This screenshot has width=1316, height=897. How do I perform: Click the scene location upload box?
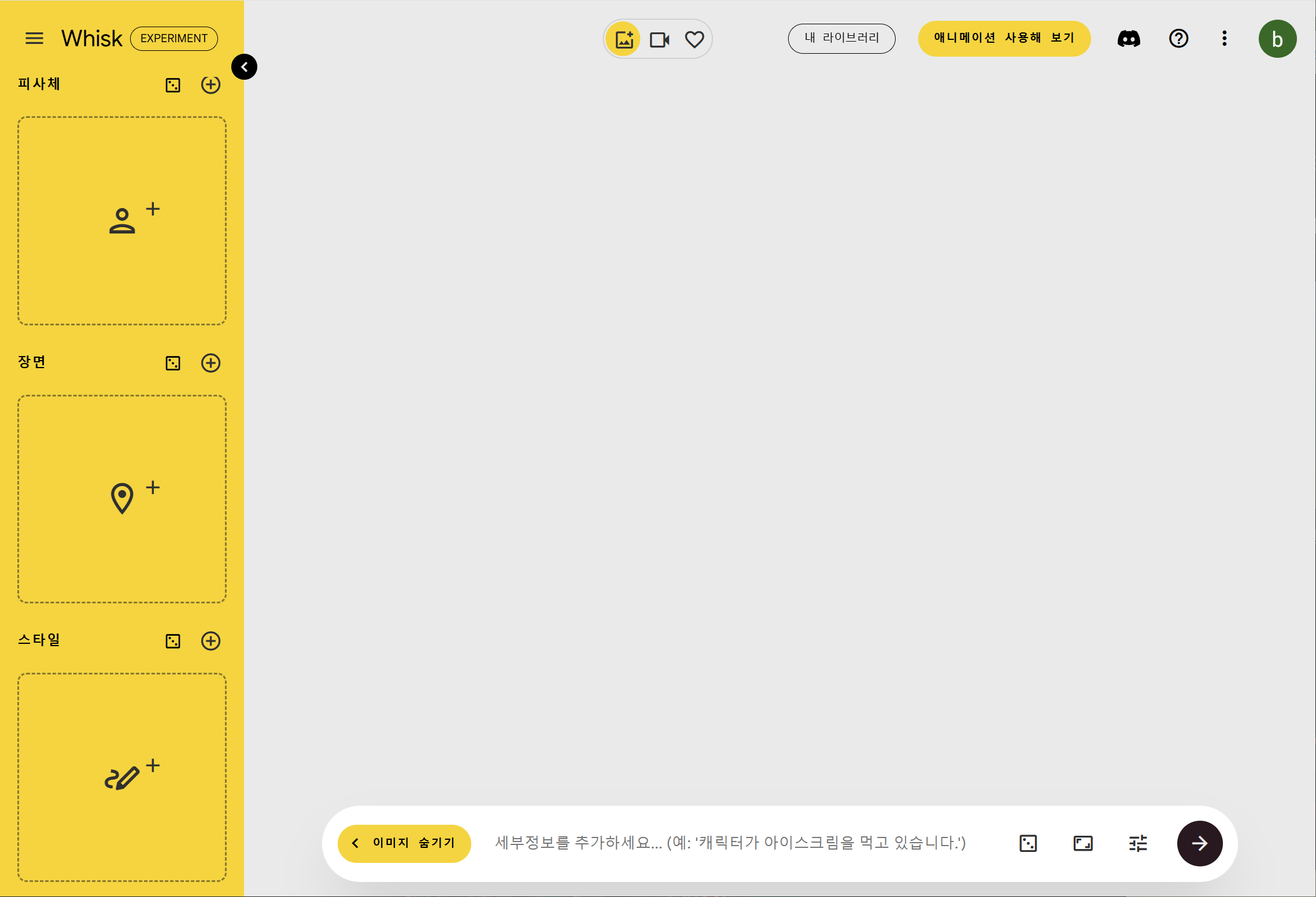122,499
